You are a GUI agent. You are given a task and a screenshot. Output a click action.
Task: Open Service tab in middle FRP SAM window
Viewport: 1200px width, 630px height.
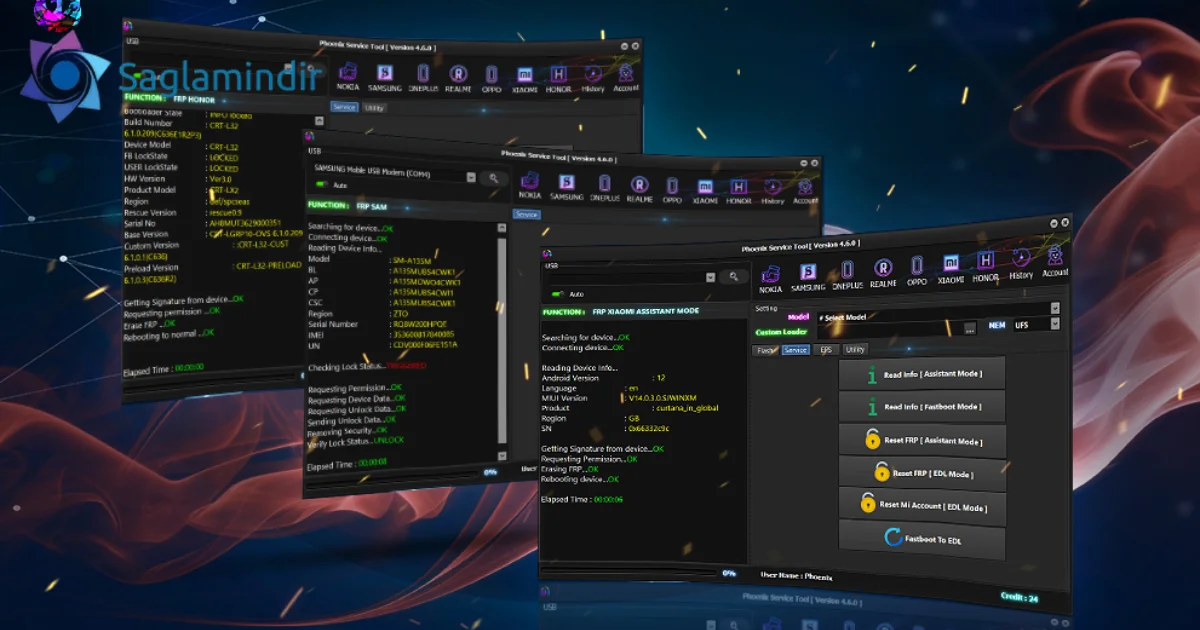coord(527,215)
